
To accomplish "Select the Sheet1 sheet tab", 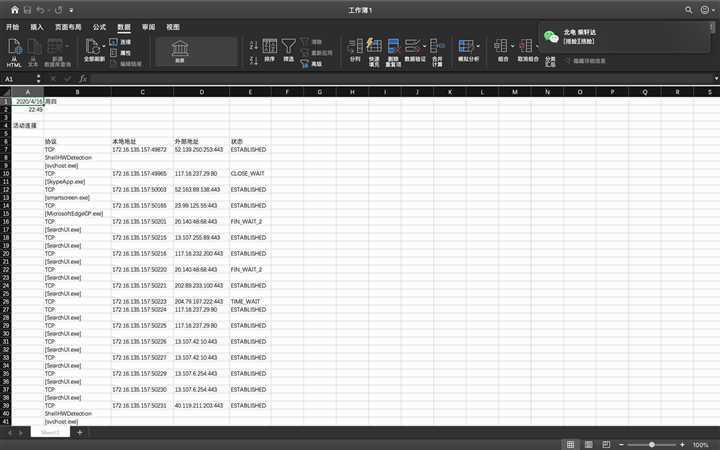I will 50,432.
